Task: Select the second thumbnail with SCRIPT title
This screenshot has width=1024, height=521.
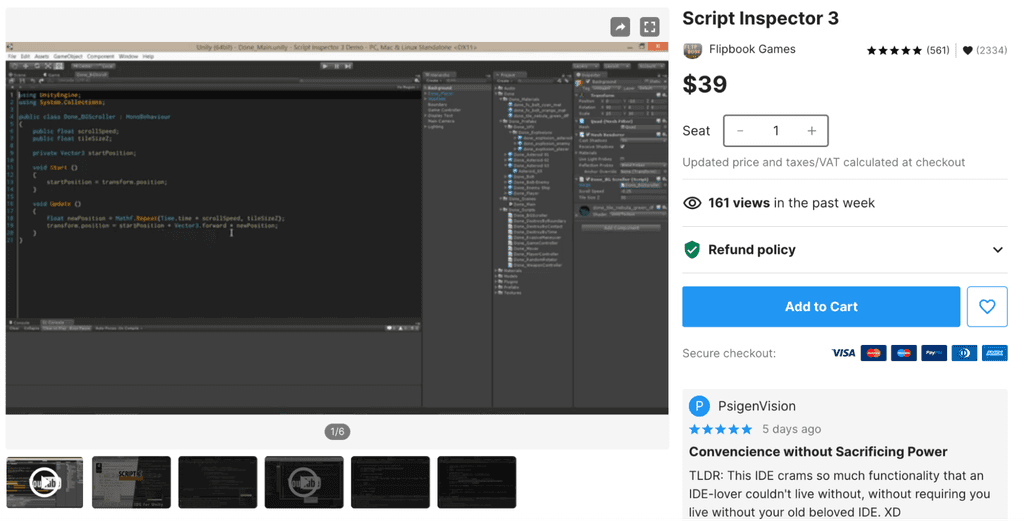Action: coord(131,482)
